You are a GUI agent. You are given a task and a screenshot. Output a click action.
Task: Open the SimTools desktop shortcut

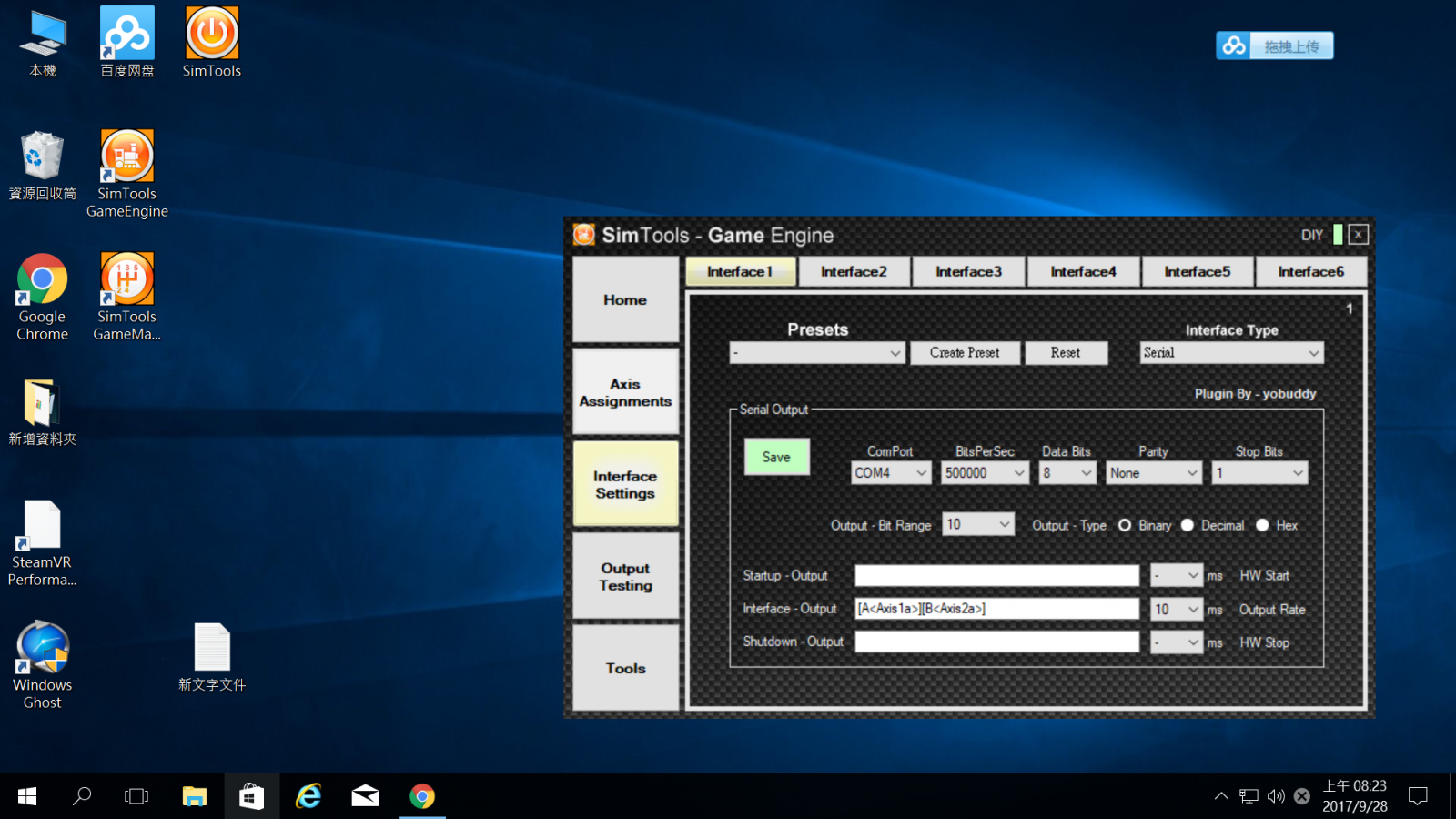212,42
